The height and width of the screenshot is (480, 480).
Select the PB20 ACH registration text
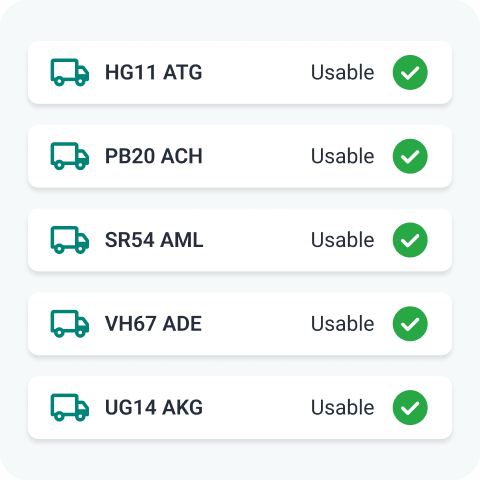(x=154, y=156)
